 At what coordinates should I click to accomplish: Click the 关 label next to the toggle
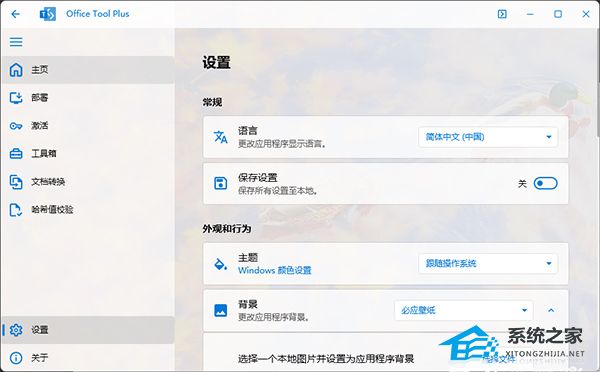pyautogui.click(x=522, y=184)
